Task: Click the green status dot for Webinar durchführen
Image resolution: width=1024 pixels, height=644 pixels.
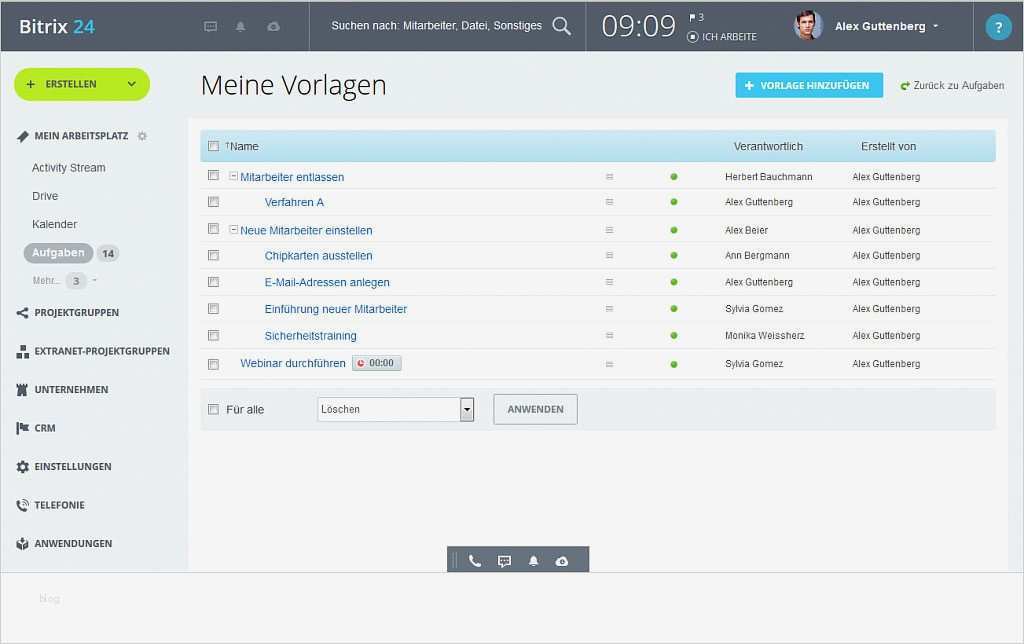Action: click(x=674, y=364)
